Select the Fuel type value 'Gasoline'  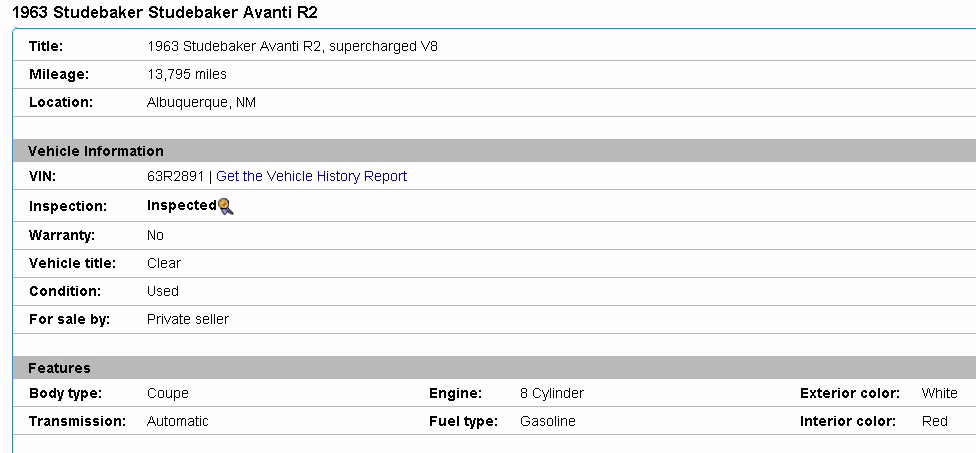click(x=548, y=421)
